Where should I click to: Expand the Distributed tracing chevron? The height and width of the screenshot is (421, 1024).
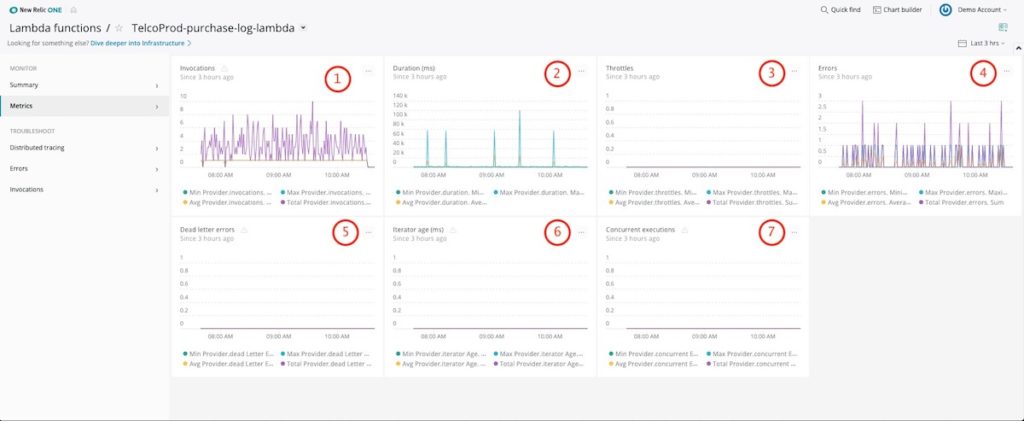pyautogui.click(x=157, y=148)
